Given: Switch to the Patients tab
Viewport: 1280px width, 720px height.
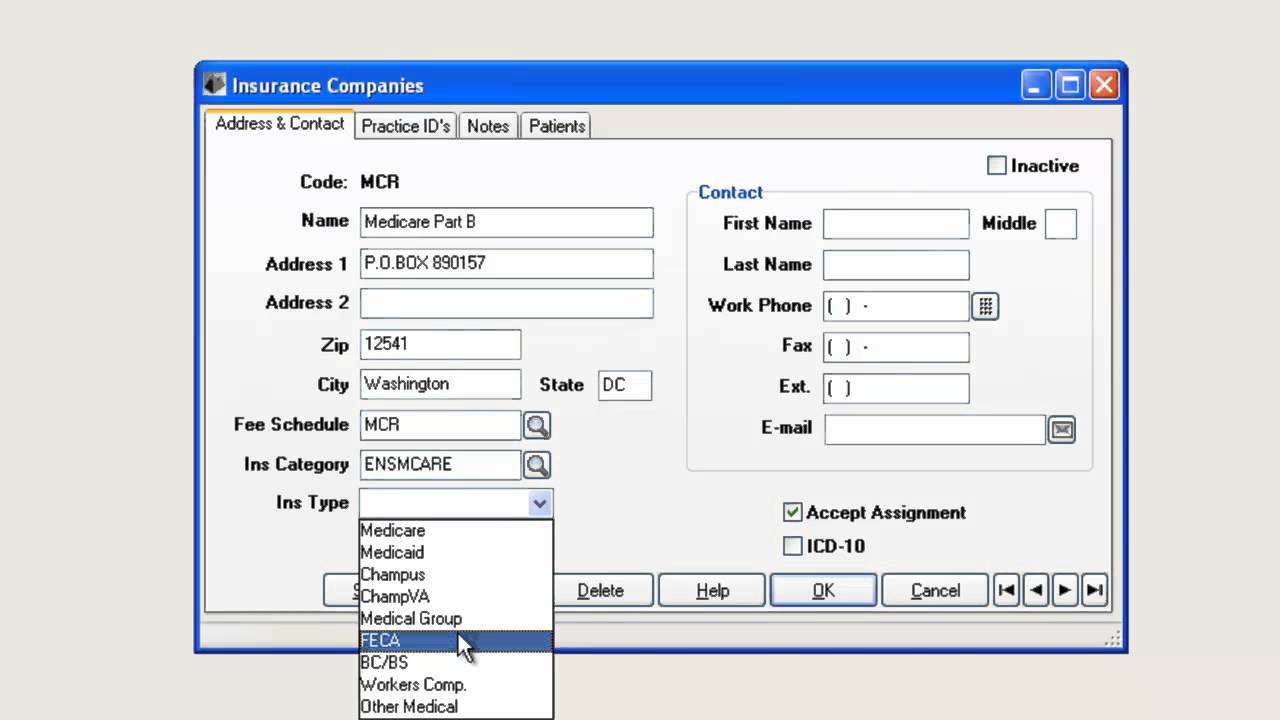Looking at the screenshot, I should [x=557, y=126].
